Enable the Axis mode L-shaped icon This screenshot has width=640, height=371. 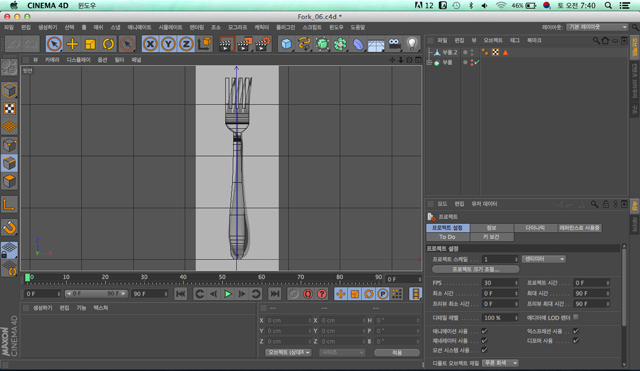(x=9, y=204)
